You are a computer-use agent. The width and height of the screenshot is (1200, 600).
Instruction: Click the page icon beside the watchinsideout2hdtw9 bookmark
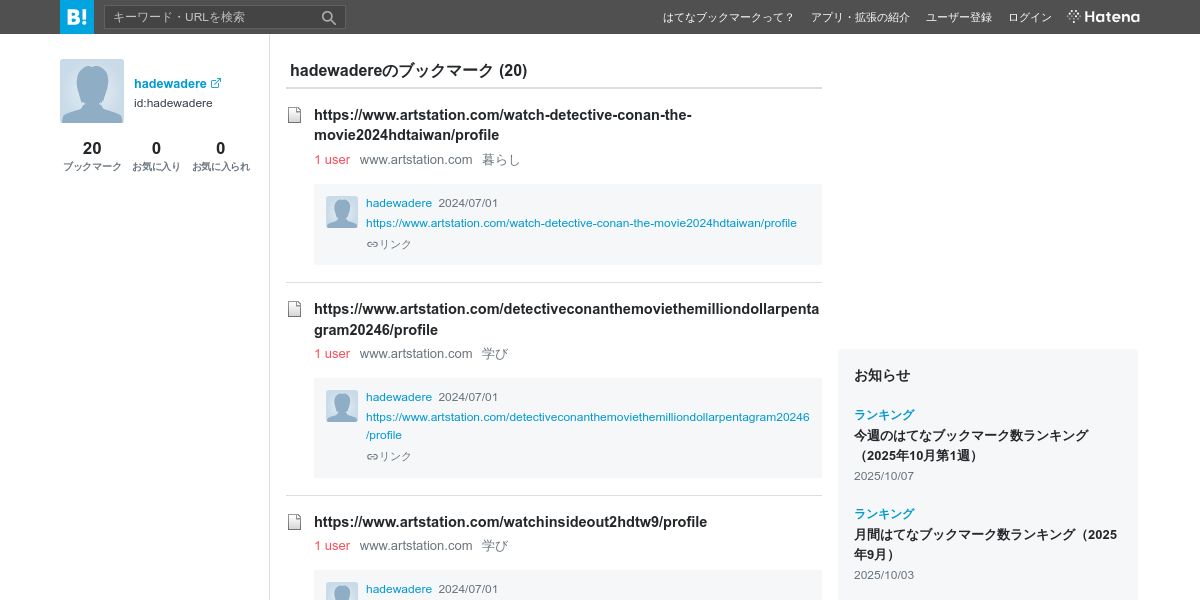(x=295, y=522)
